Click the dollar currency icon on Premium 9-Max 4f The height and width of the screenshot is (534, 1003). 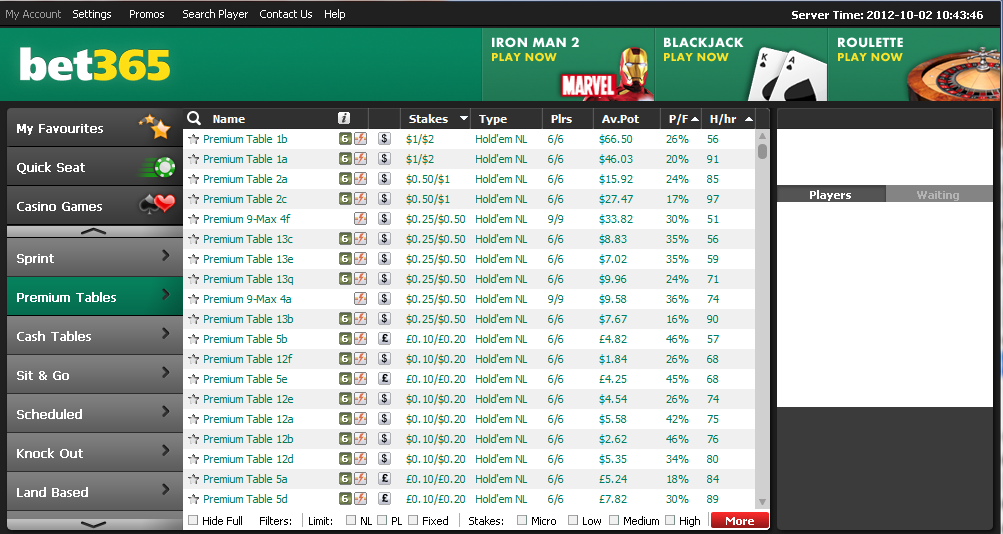(x=384, y=219)
